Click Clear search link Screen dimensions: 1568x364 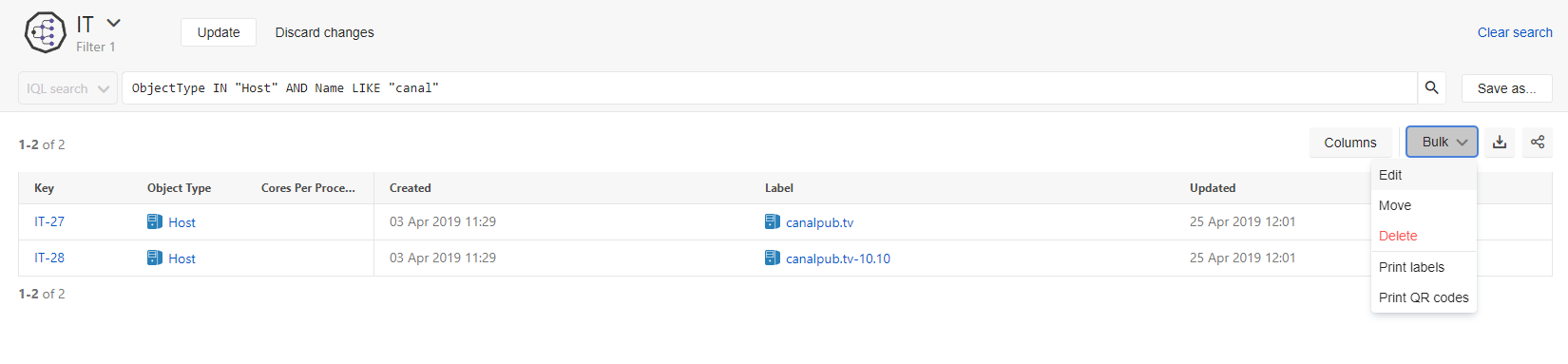[x=1515, y=32]
